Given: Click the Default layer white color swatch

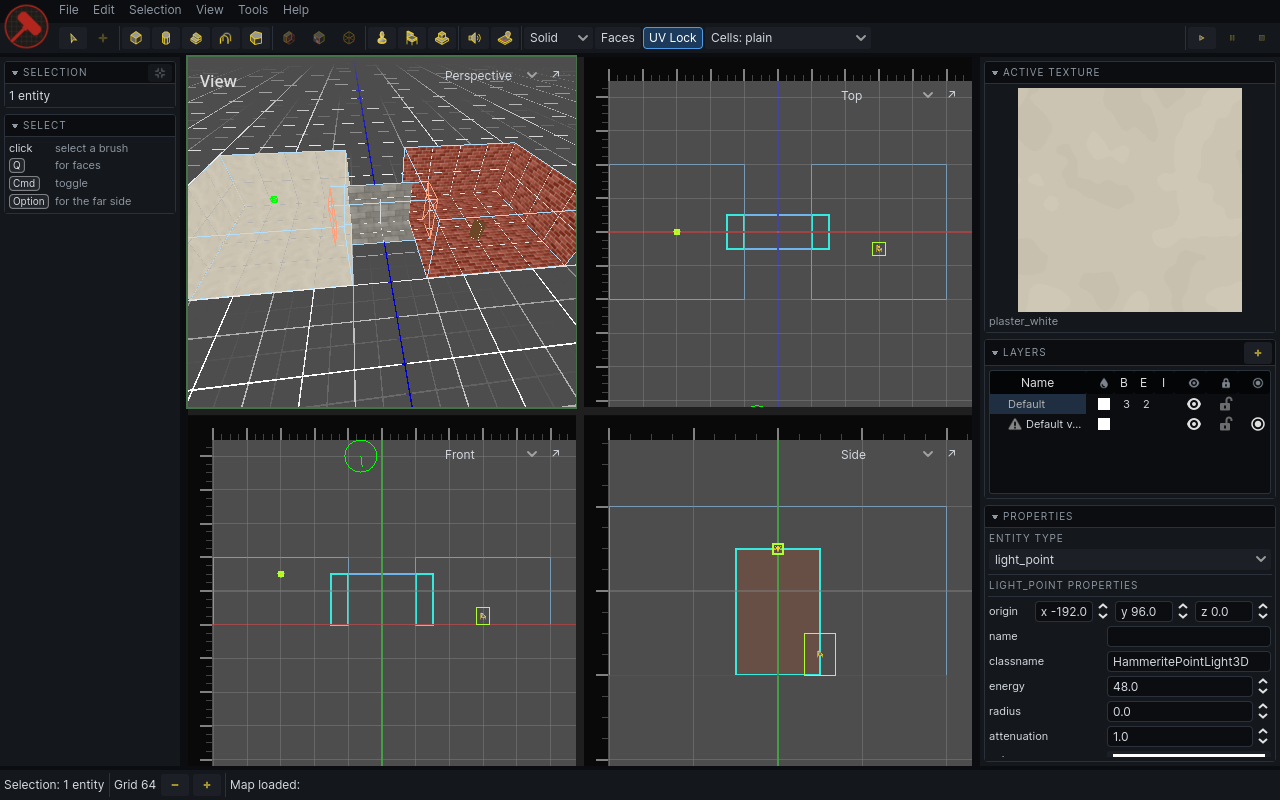Looking at the screenshot, I should pyautogui.click(x=1104, y=404).
